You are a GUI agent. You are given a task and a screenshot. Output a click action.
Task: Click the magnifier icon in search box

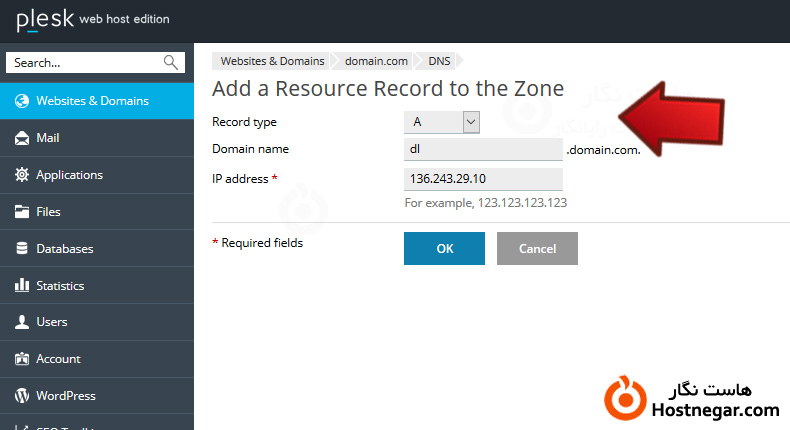[171, 63]
